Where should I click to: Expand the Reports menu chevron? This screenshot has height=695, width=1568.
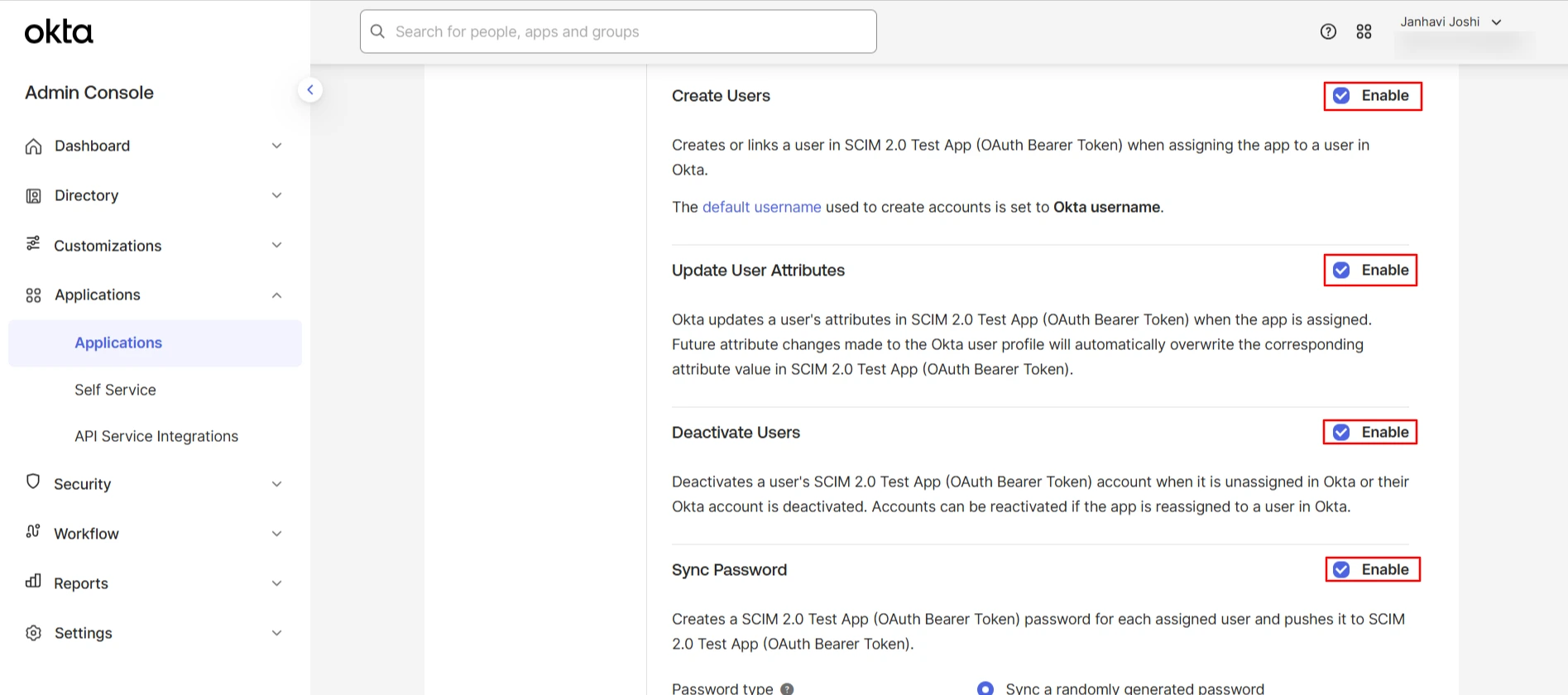pos(277,583)
